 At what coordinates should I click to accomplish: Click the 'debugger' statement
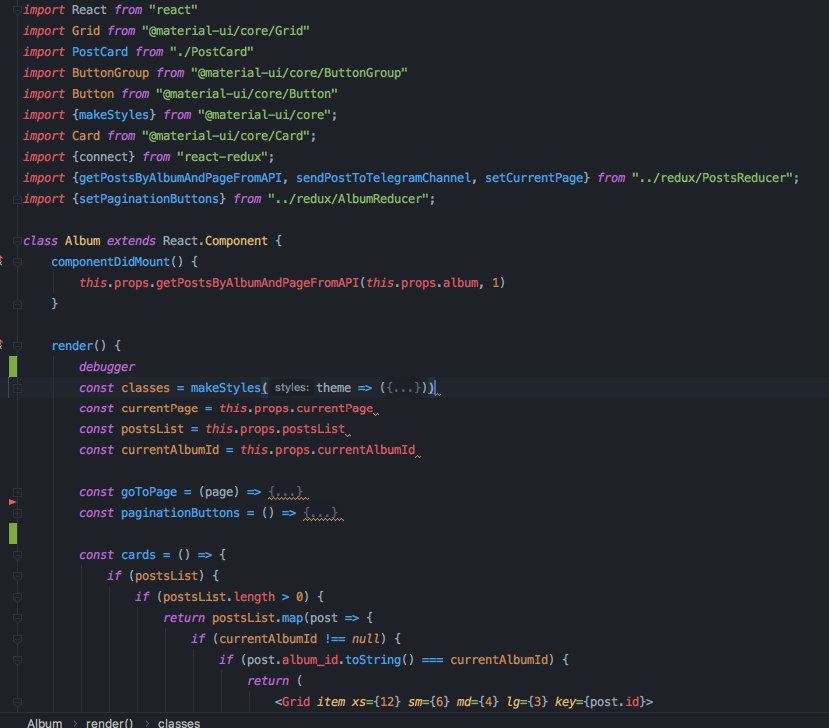107,367
